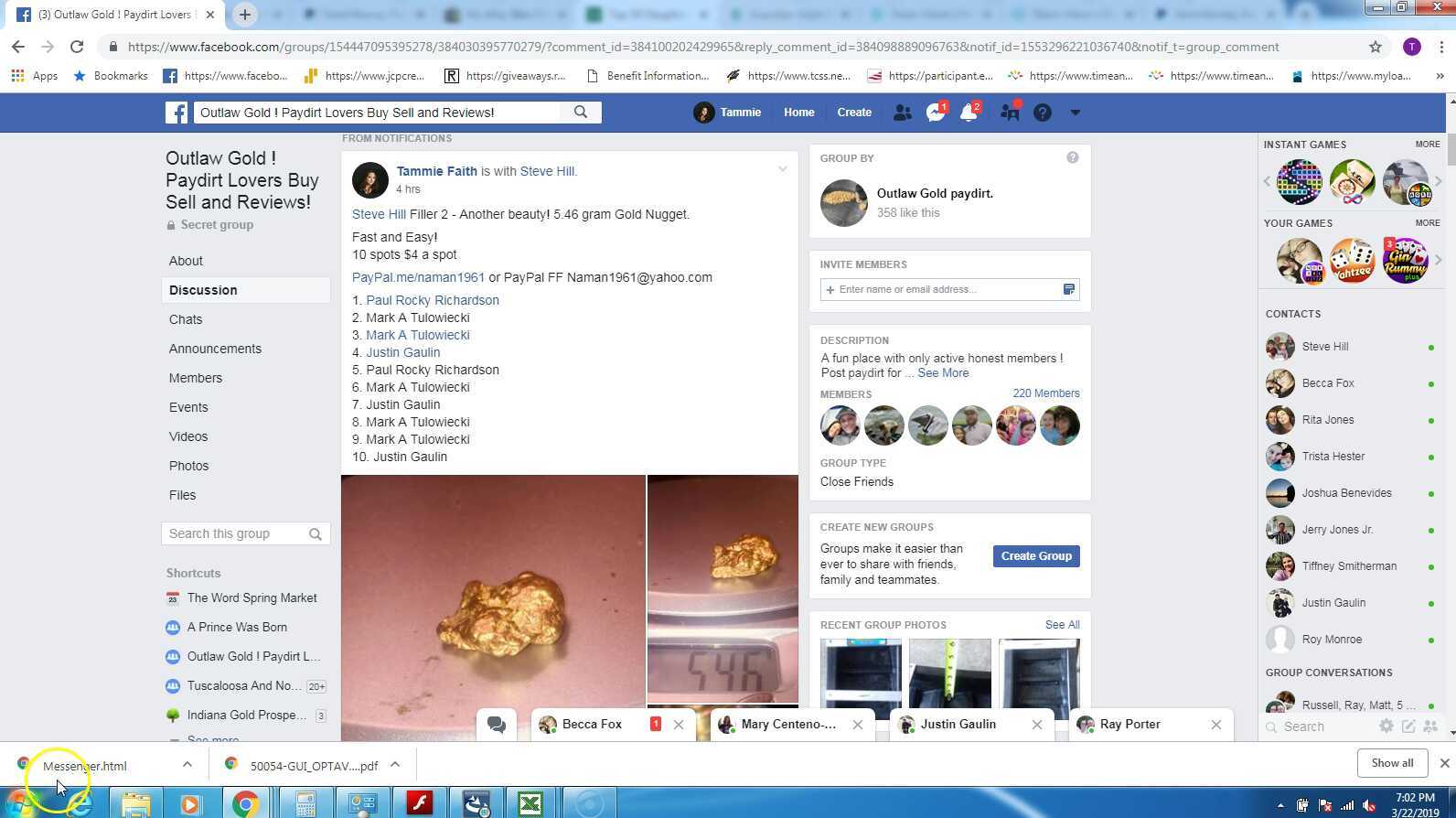Click the magnifier button in Facebook search bar
1456x818 pixels.
pyautogui.click(x=581, y=113)
